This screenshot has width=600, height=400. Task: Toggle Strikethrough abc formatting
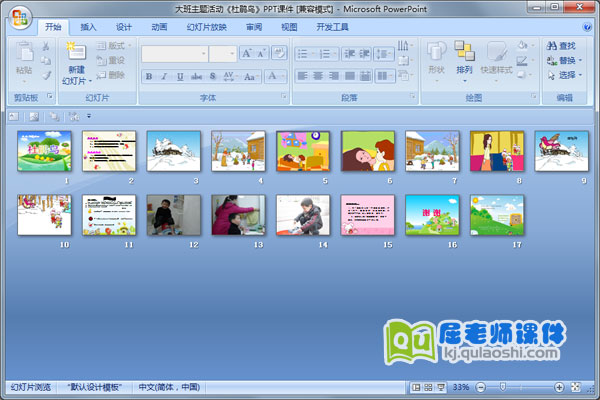click(x=196, y=76)
